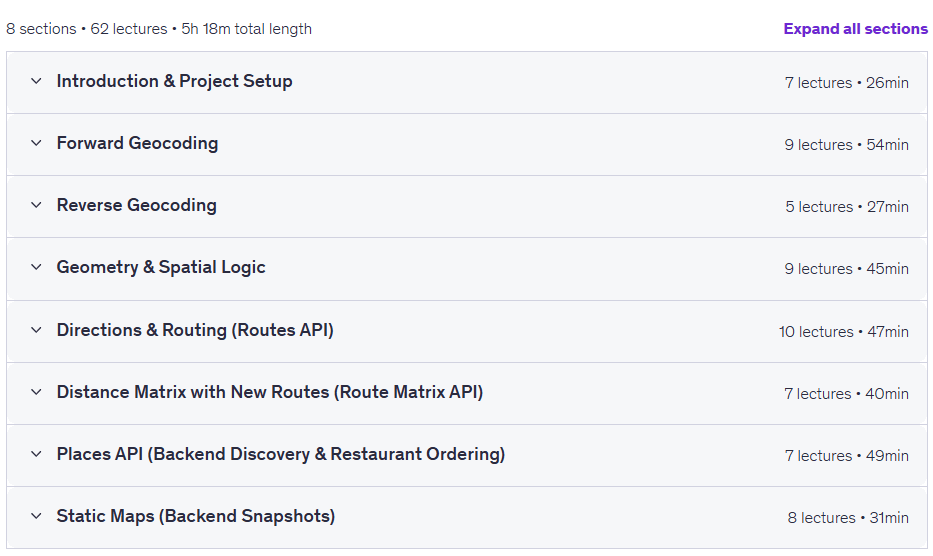Click the Reverse Geocoding section heading
The image size is (933, 556).
[x=136, y=205]
